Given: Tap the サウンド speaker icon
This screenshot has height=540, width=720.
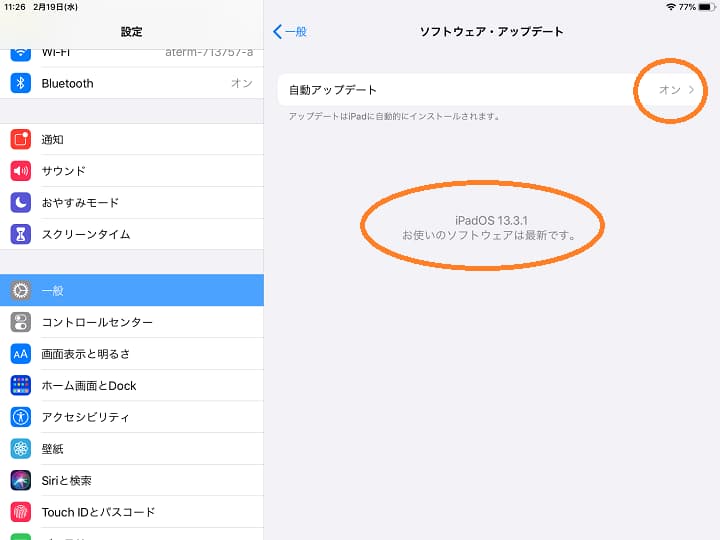Looking at the screenshot, I should [x=21, y=171].
